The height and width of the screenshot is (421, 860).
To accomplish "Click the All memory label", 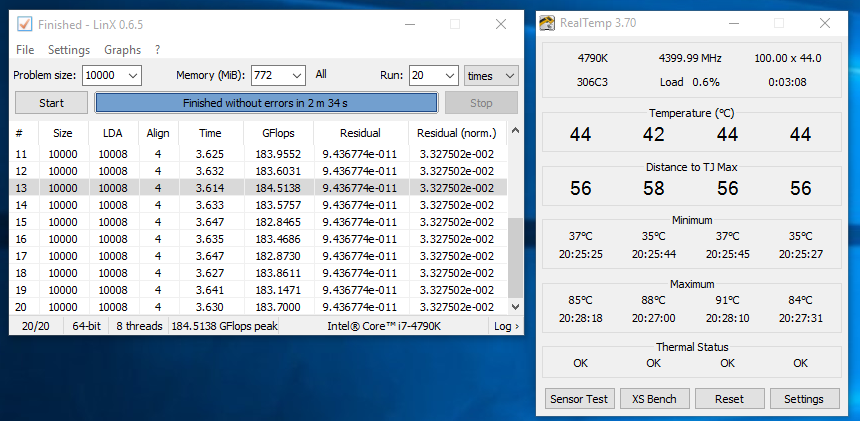I will click(x=321, y=74).
